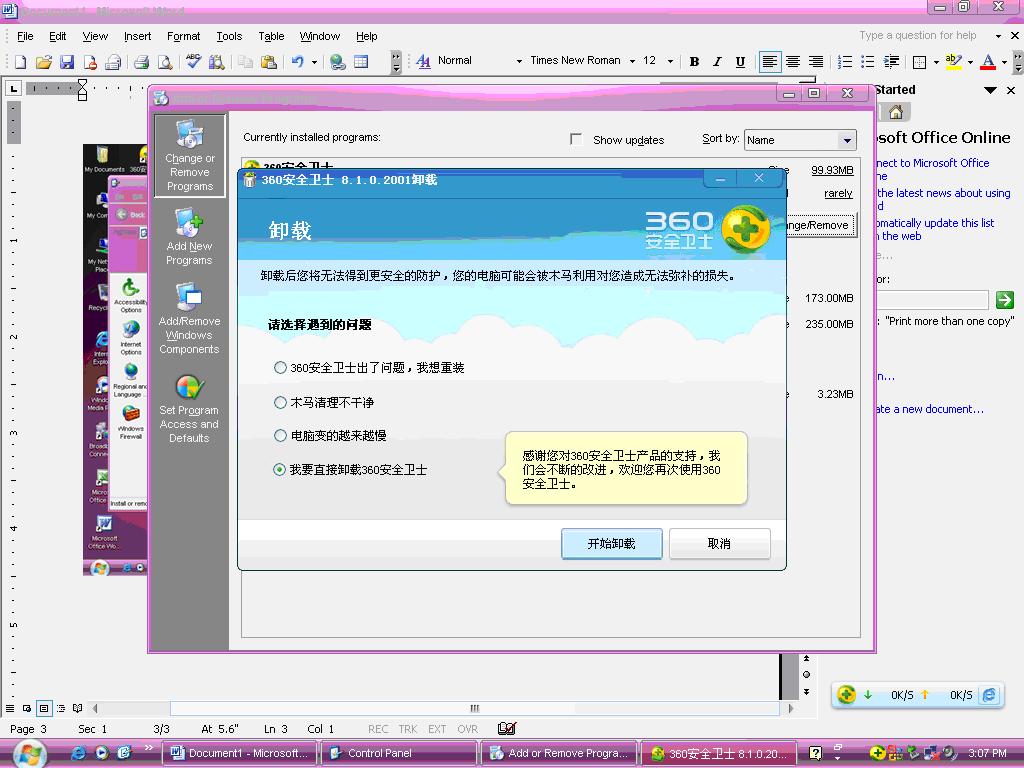Go to task pane Home icon
Screen dimensions: 1024x768
click(x=896, y=112)
